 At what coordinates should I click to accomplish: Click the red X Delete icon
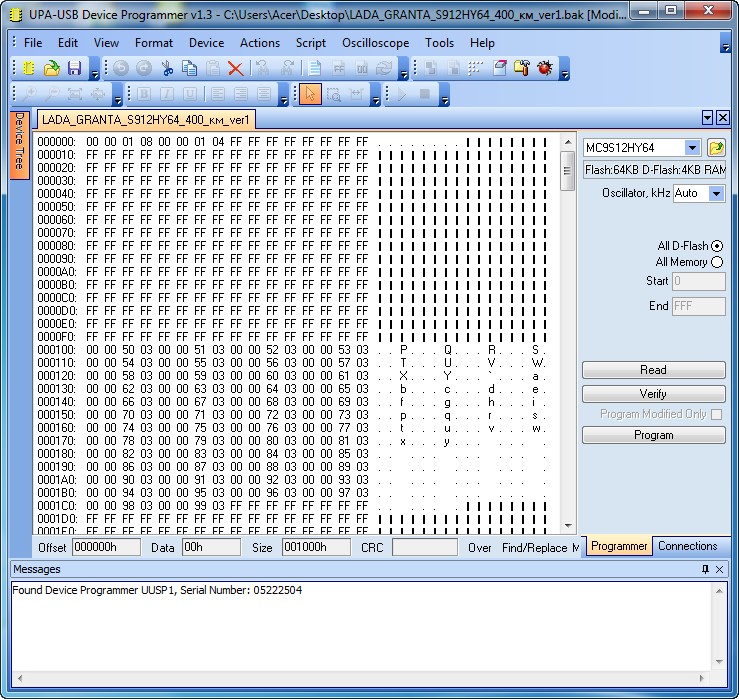pyautogui.click(x=236, y=69)
